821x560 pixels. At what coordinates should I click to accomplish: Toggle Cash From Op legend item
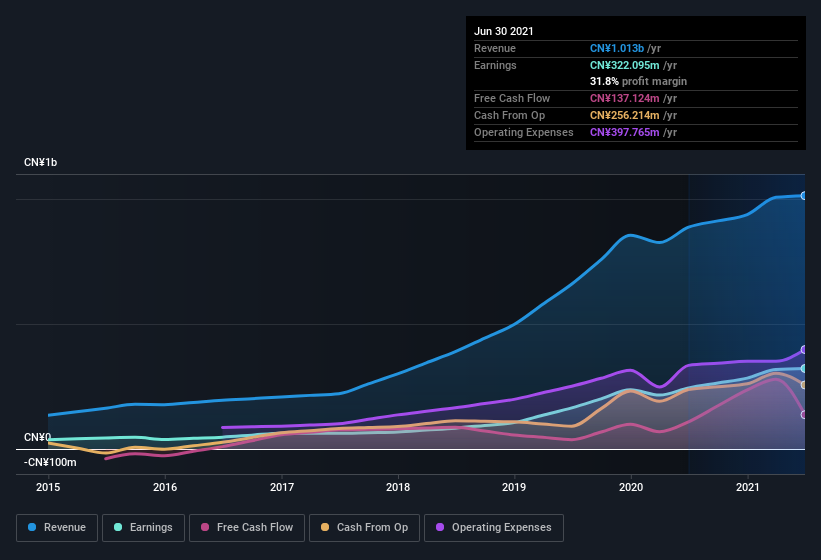click(364, 527)
